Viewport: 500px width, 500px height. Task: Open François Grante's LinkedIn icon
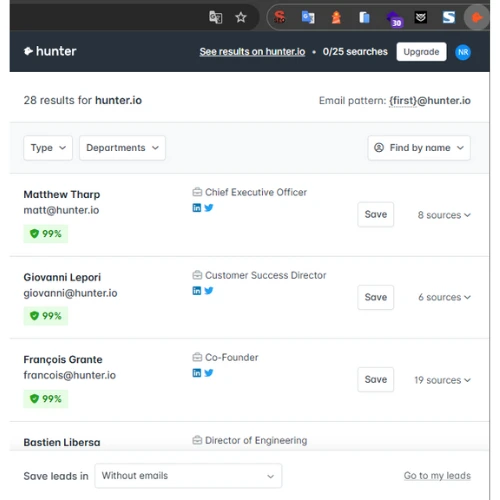click(x=197, y=373)
